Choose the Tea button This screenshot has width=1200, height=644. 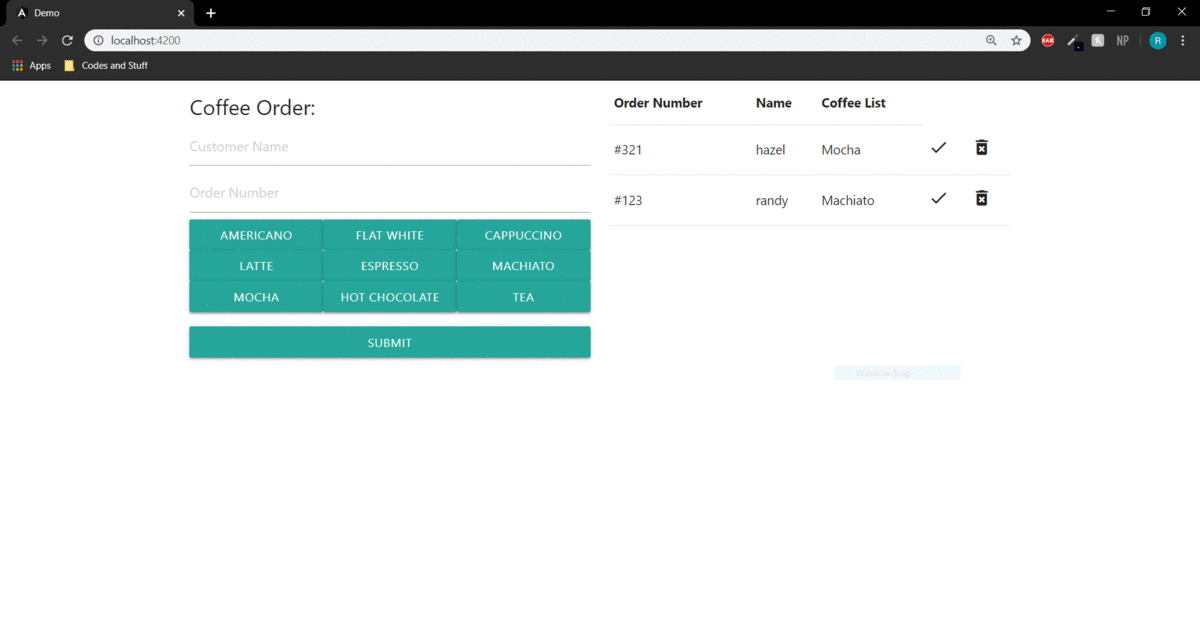click(x=523, y=297)
